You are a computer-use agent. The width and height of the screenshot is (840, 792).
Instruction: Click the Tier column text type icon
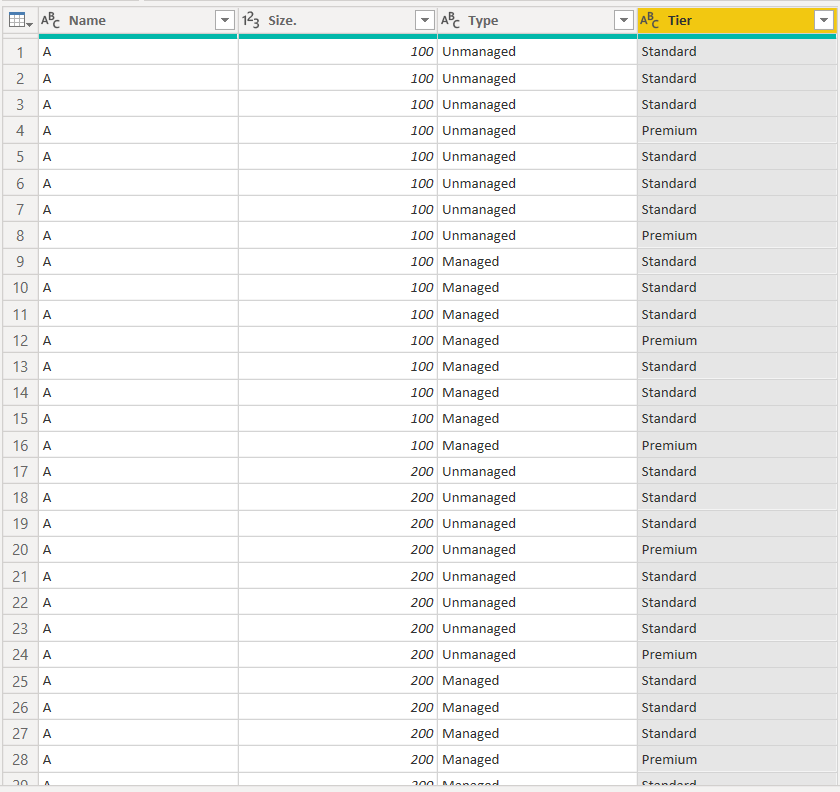click(x=649, y=20)
